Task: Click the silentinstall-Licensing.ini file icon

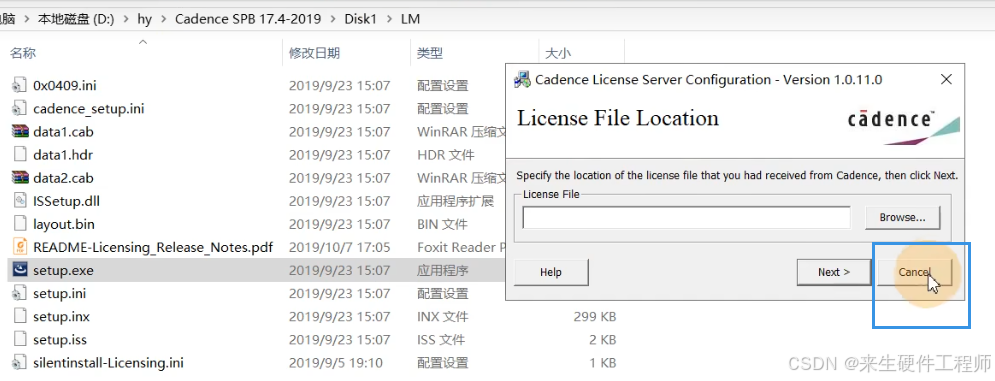Action: (x=20, y=363)
